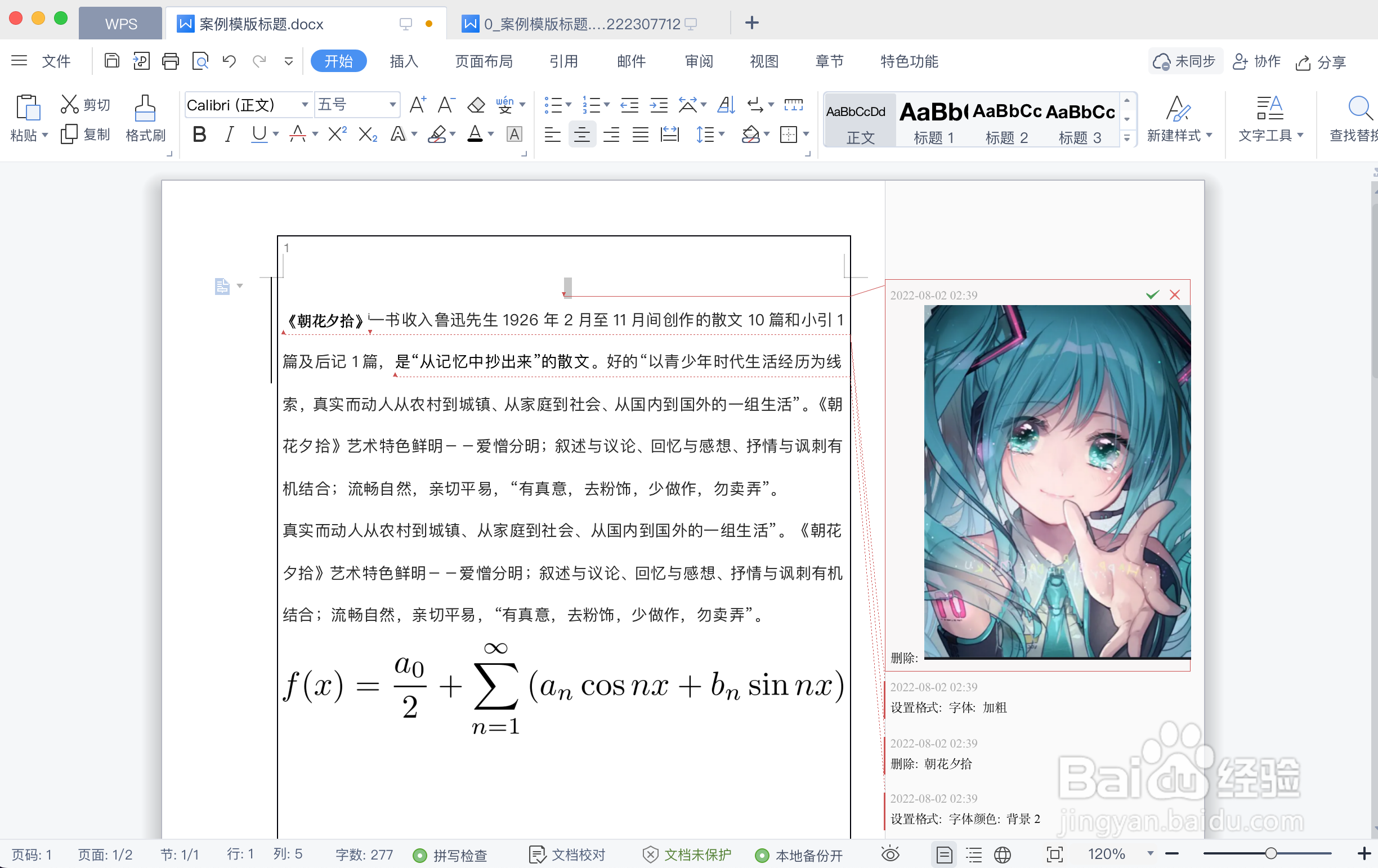Open the 页面布局 ribbon tab
Viewport: 1378px width, 868px height.
(484, 61)
